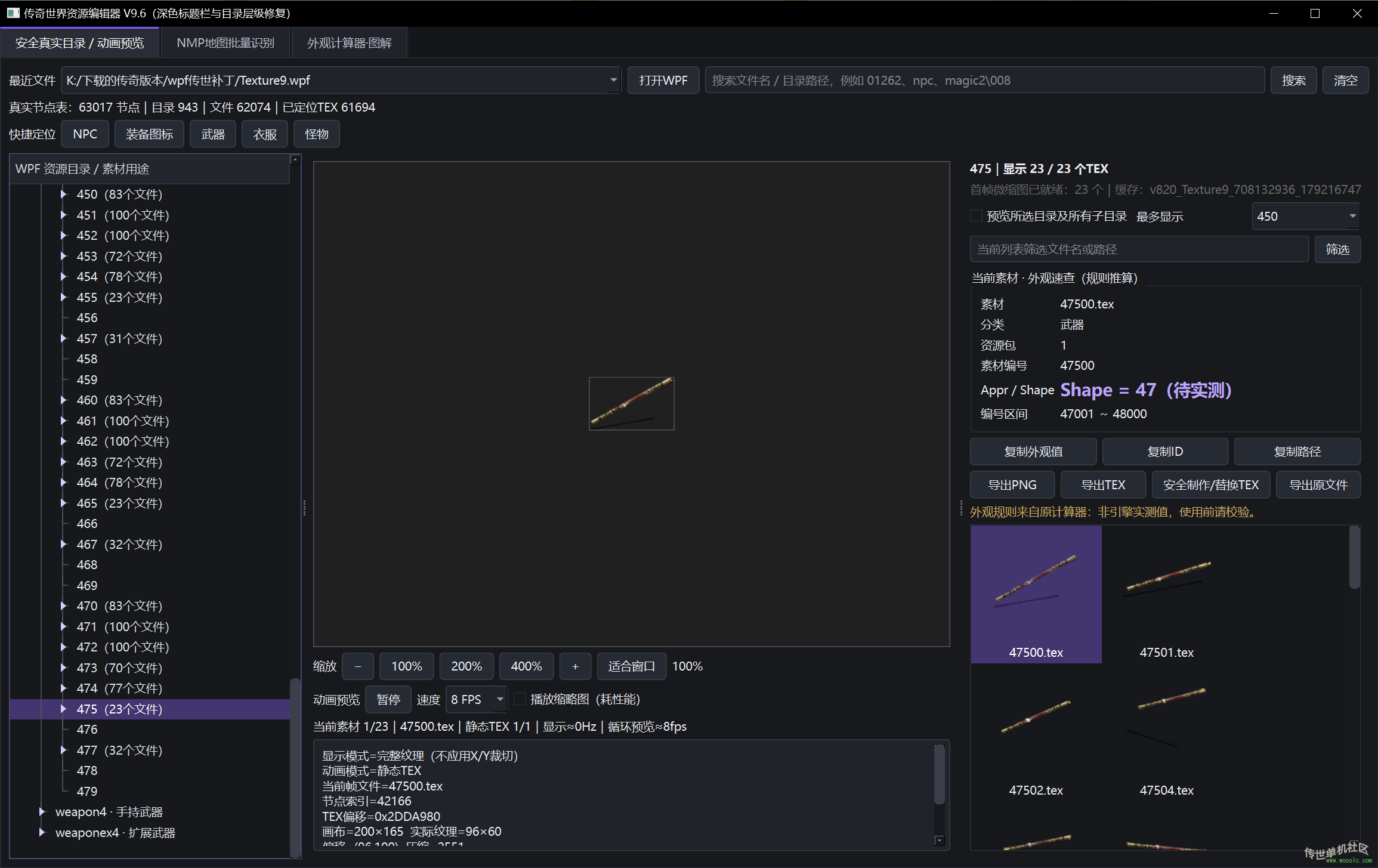
Task: Select the 47501.tex thumbnail
Action: (x=1166, y=595)
